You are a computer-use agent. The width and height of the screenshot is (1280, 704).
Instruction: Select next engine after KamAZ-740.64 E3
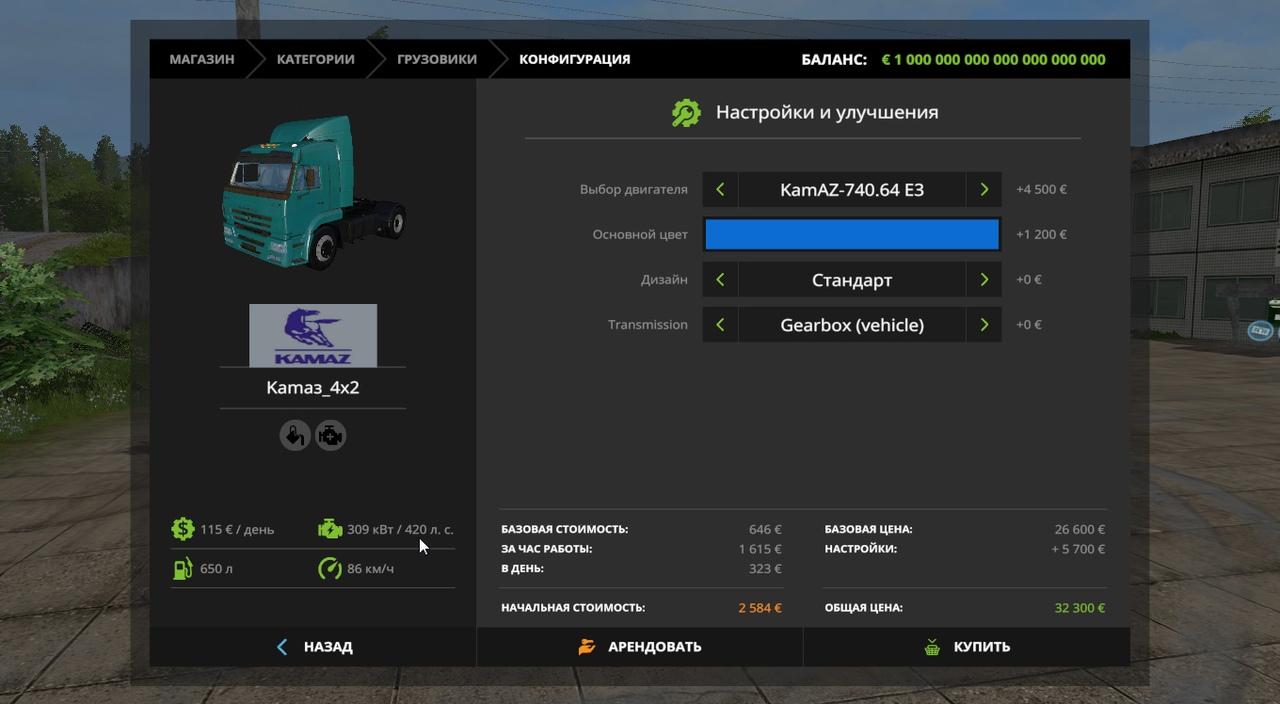coord(984,189)
